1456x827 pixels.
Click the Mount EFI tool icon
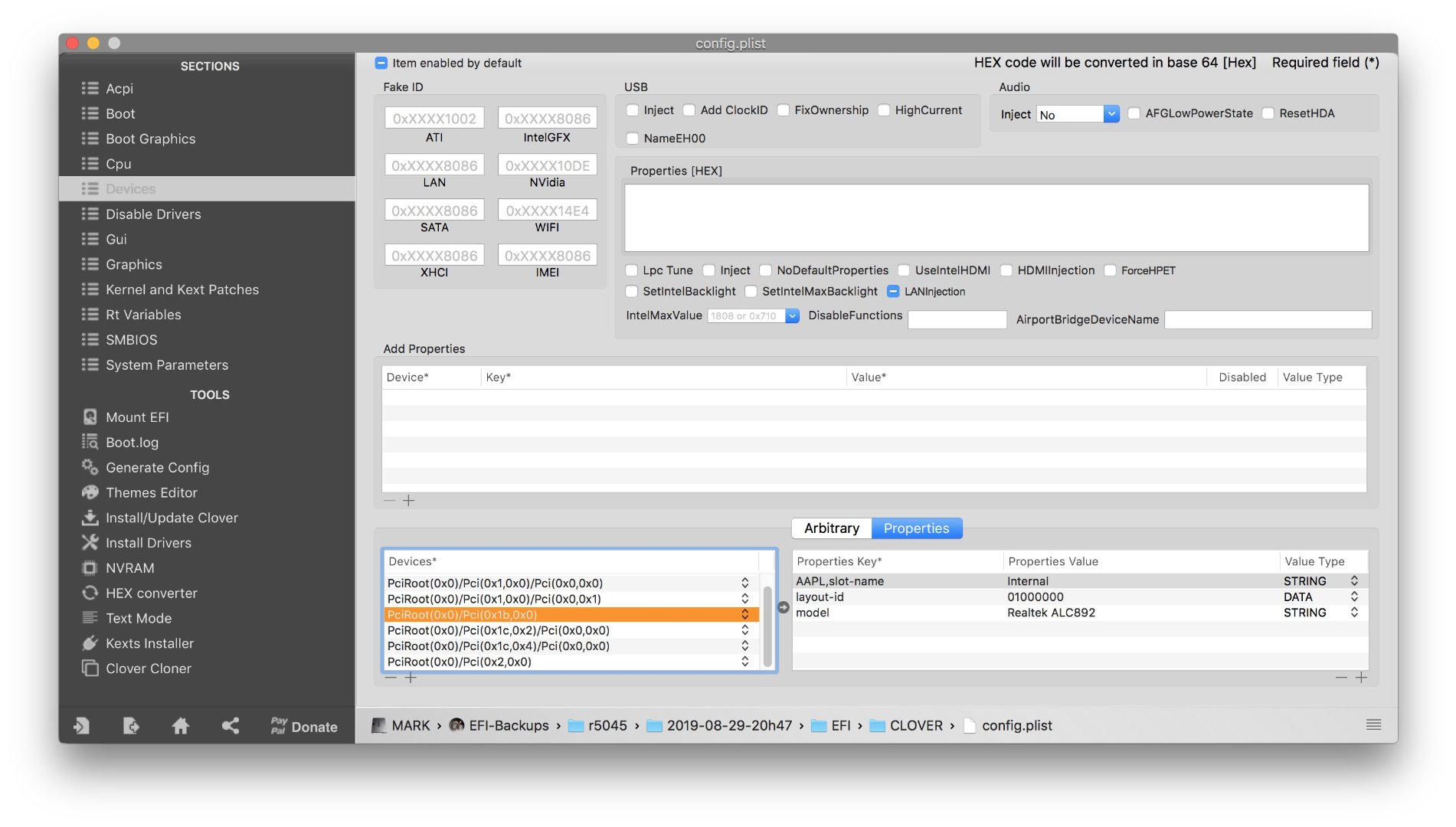click(90, 417)
